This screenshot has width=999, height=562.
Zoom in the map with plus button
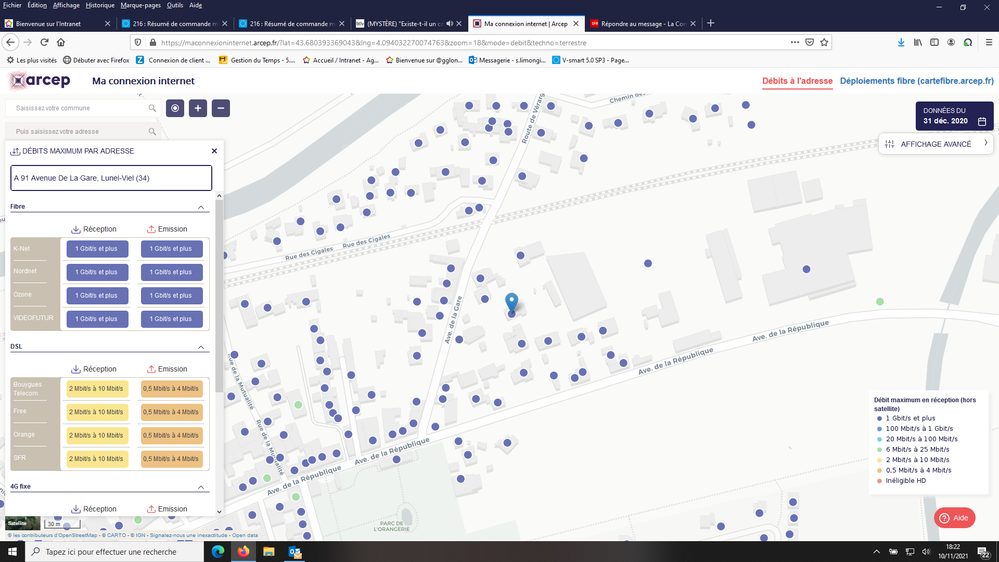[x=198, y=108]
